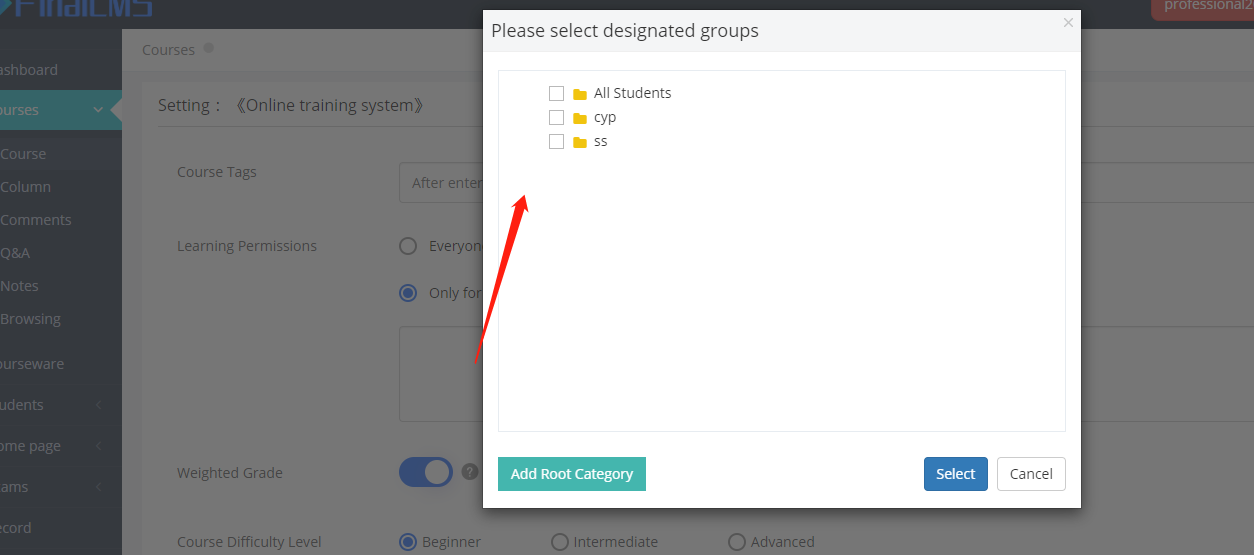Viewport: 1254px width, 555px height.
Task: Click the designated groups text box
Action: pyautogui.click(x=826, y=373)
